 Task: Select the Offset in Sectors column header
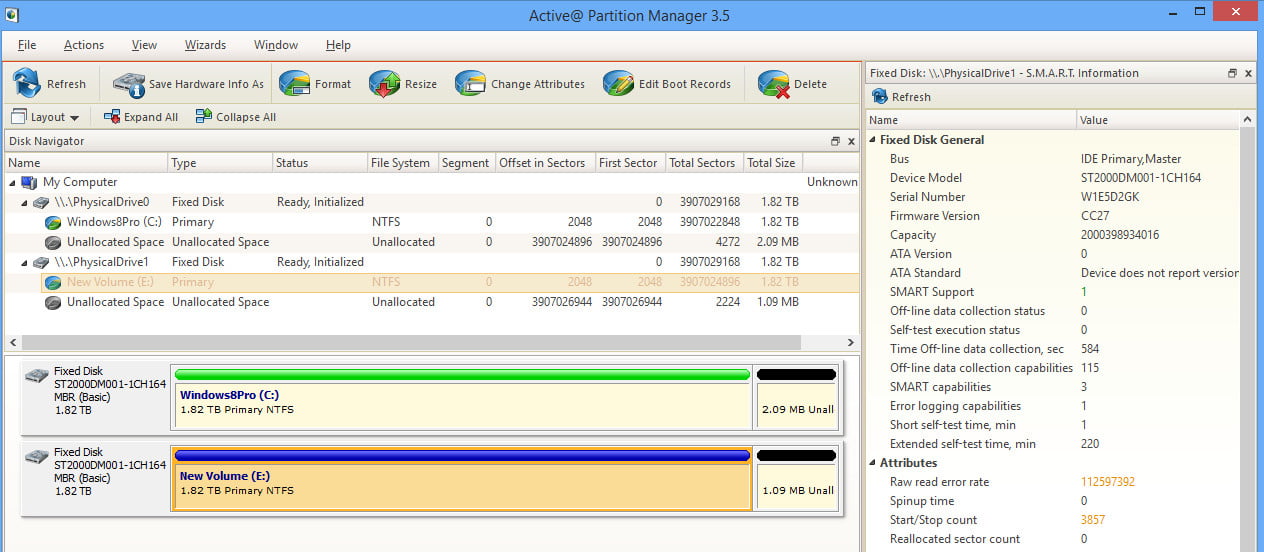point(545,163)
